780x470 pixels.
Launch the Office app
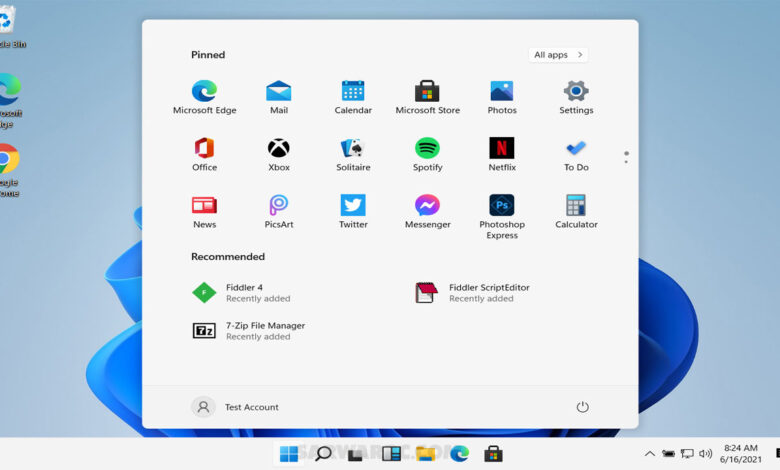pyautogui.click(x=204, y=155)
